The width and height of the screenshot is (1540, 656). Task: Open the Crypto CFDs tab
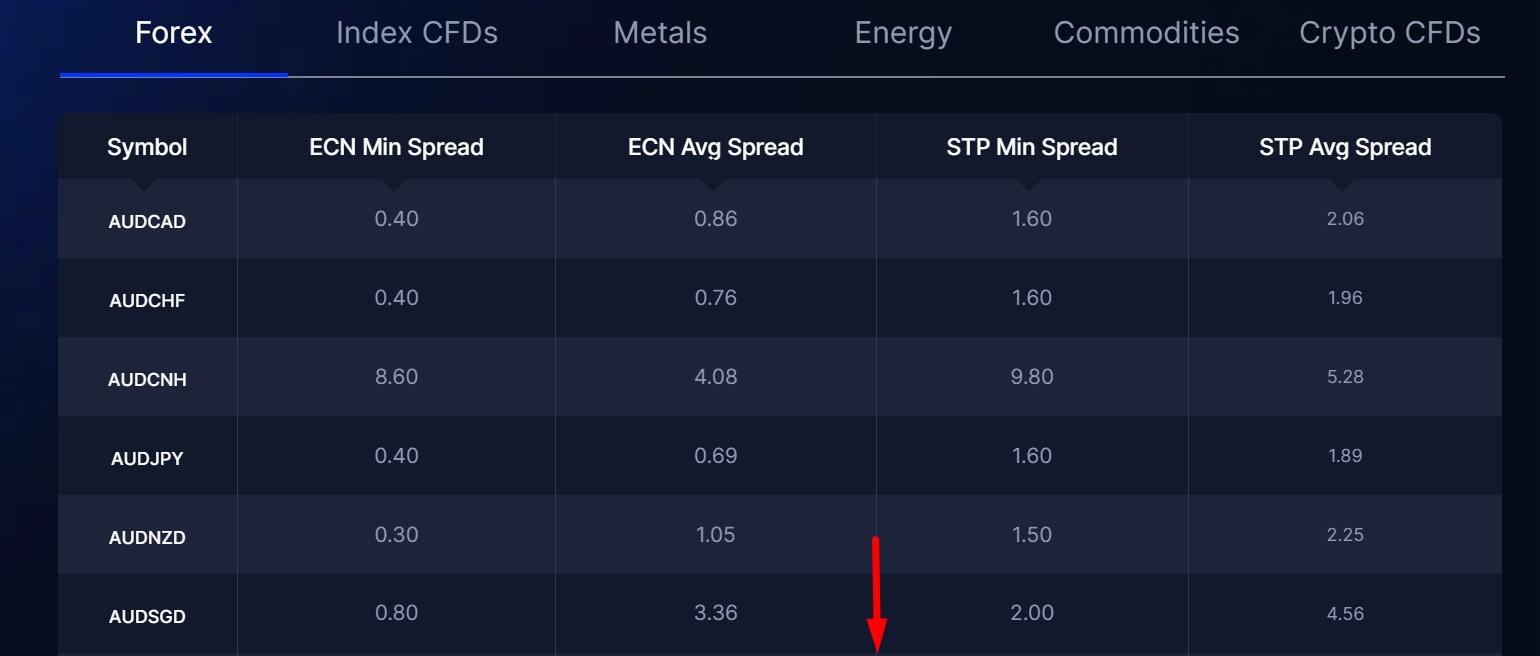(1389, 33)
